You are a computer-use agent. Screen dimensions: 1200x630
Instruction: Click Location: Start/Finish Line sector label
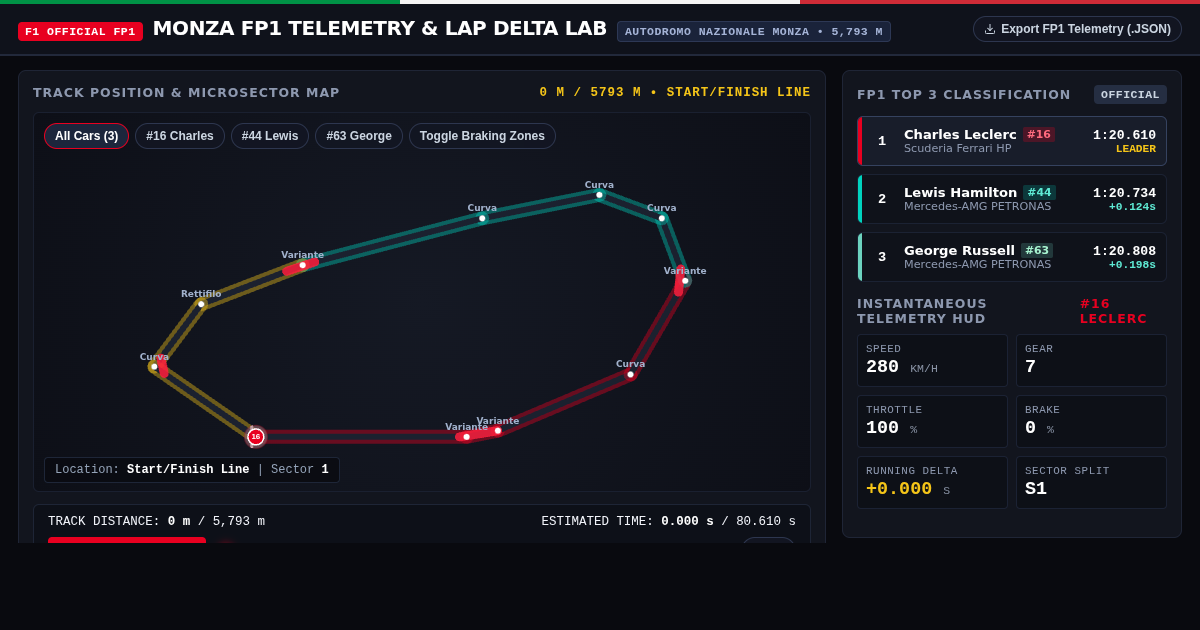coord(192,470)
